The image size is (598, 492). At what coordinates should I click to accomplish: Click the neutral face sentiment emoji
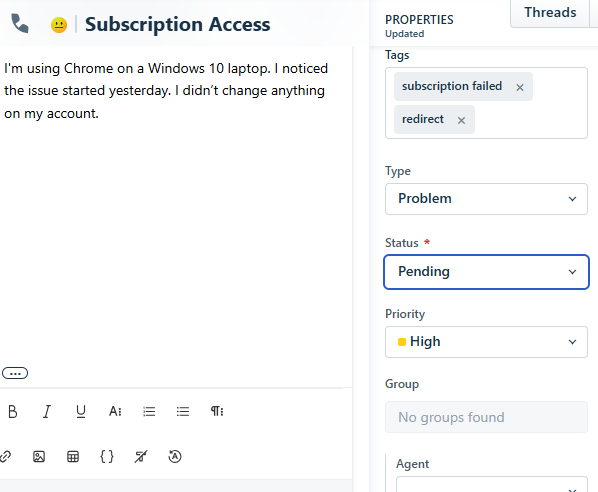coord(59,25)
